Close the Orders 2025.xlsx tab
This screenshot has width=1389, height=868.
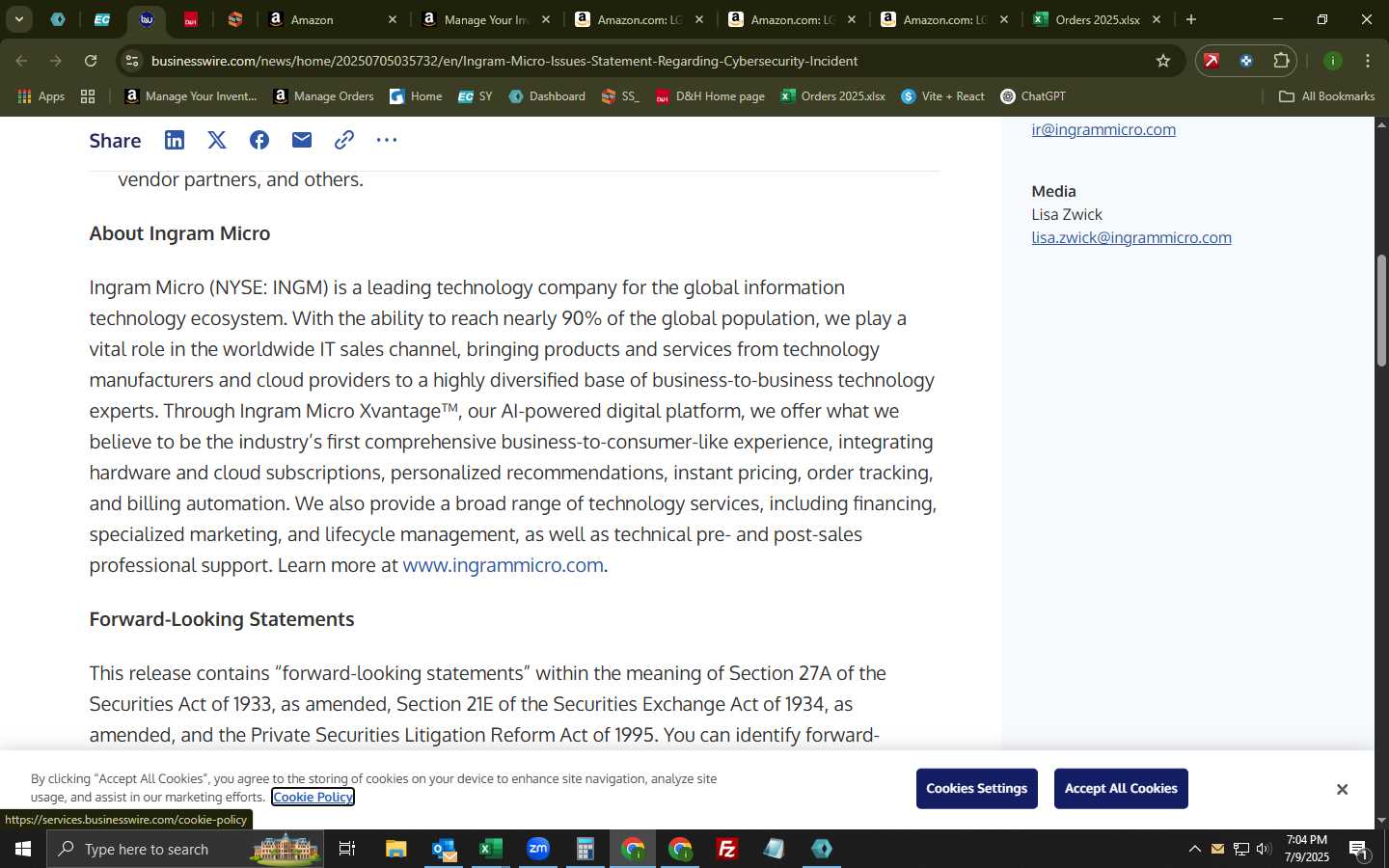(1156, 19)
